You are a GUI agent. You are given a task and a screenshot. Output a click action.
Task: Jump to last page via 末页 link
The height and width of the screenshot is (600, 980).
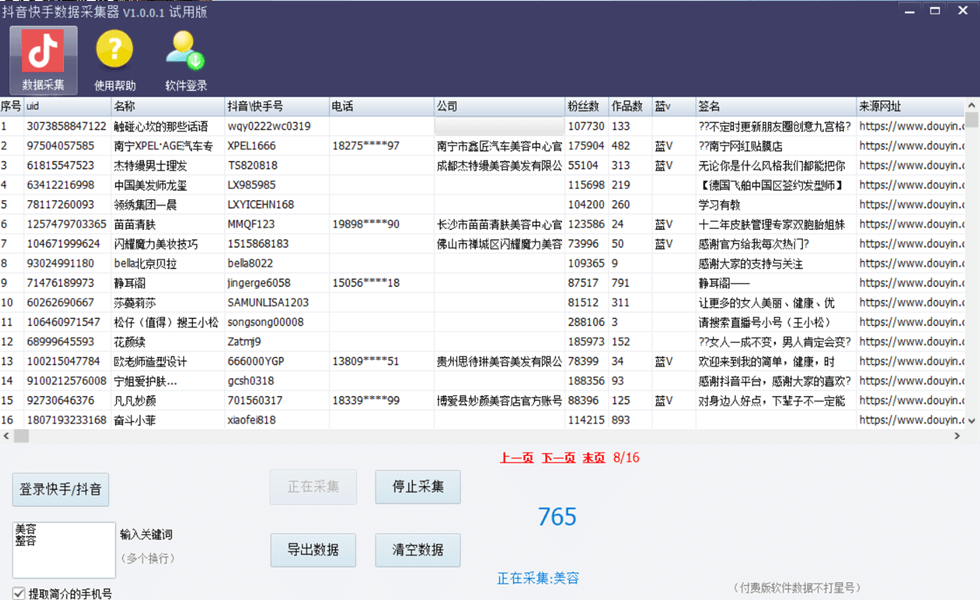tap(594, 458)
